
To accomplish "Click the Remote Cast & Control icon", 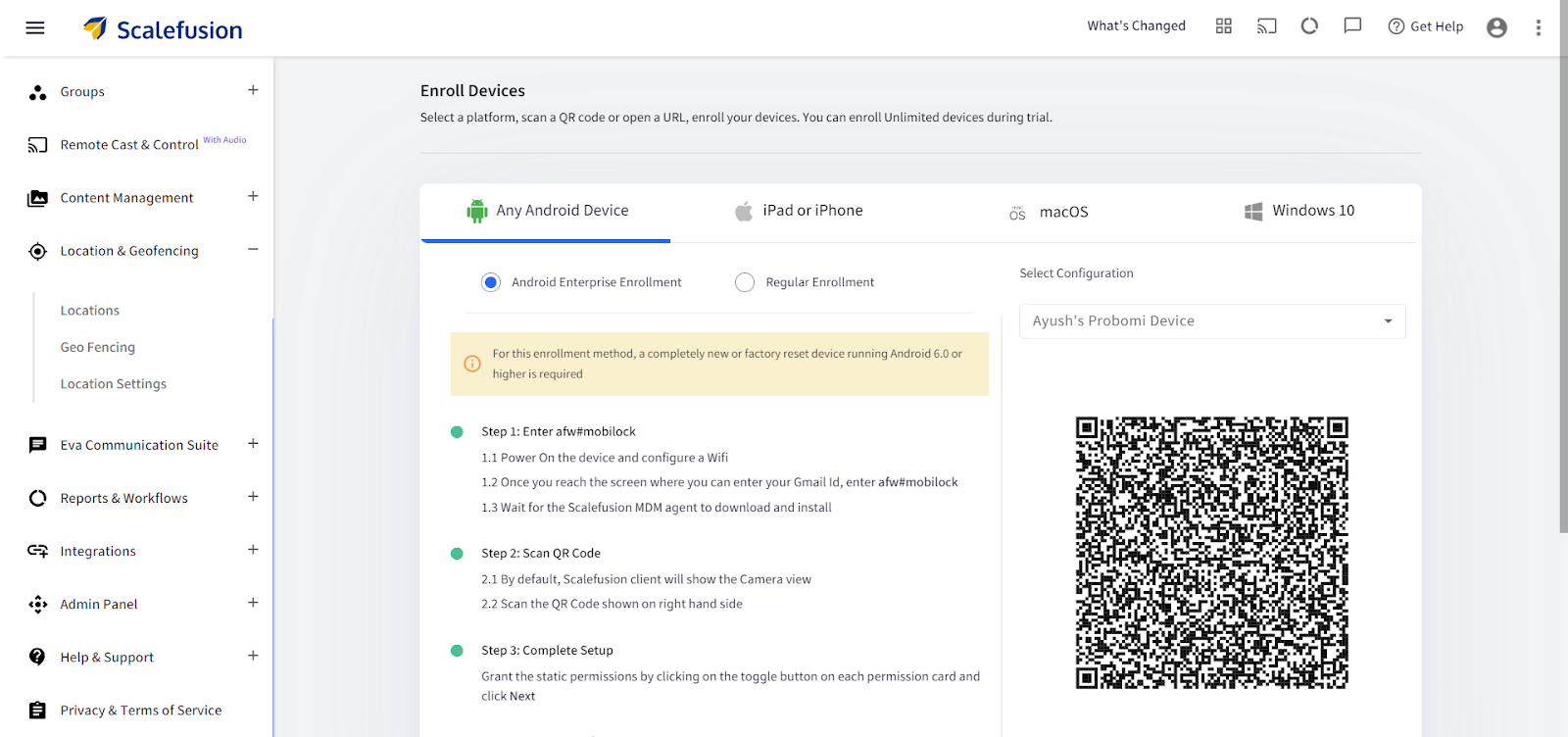I will 37,145.
